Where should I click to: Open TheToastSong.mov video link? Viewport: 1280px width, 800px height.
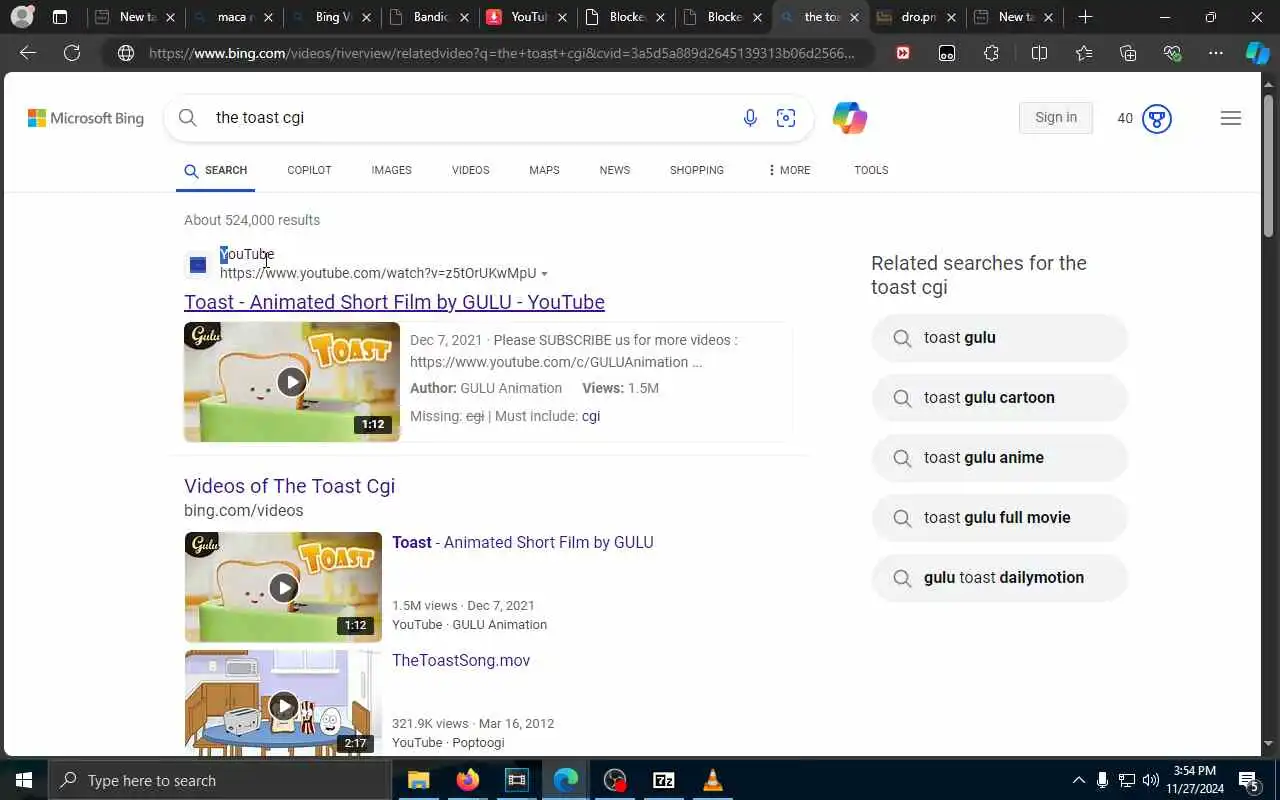461,661
